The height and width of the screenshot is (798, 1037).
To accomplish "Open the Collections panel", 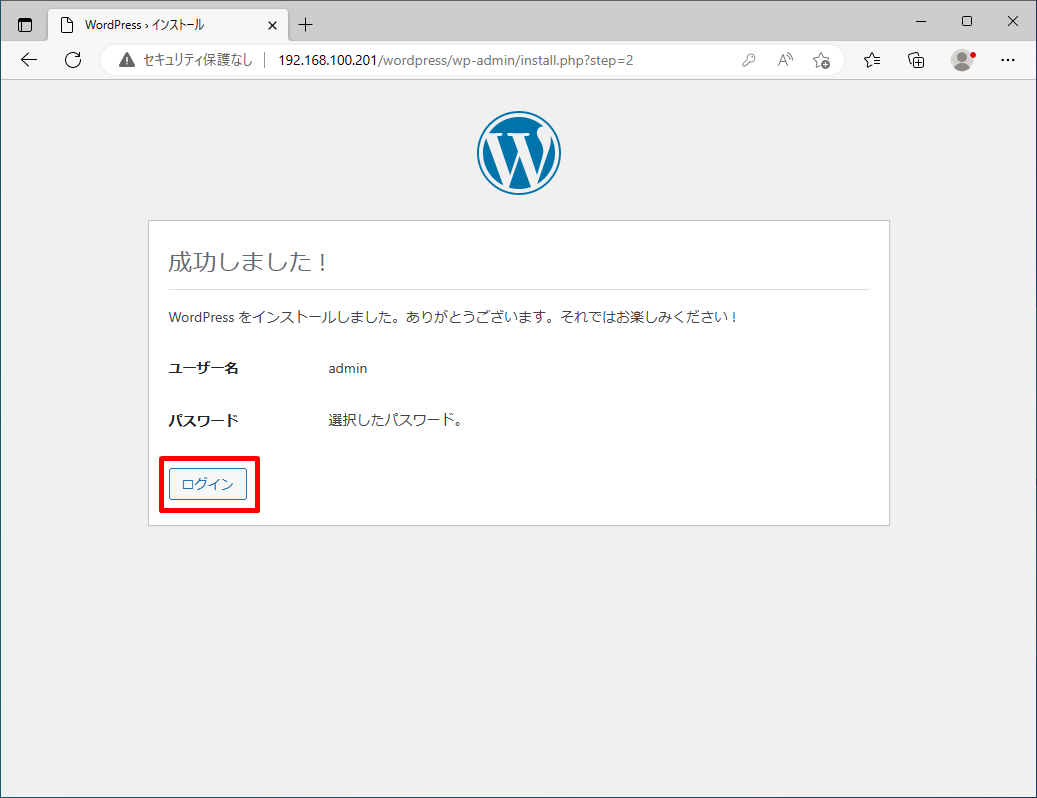I will [x=916, y=60].
